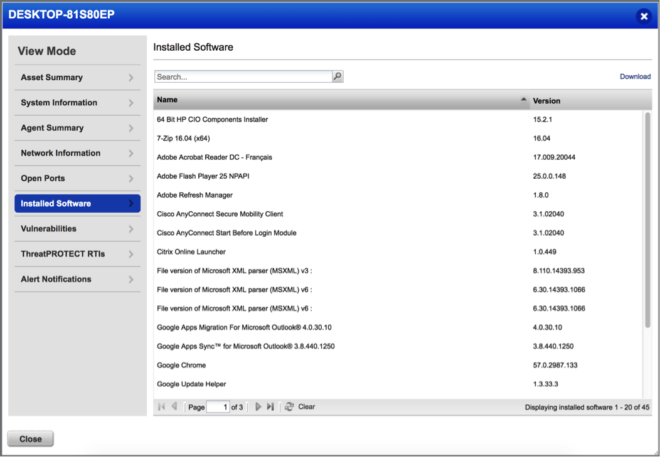This screenshot has width=660, height=457.
Task: Select Cisco AnyConnect Start Before Login Module
Action: click(x=398, y=233)
